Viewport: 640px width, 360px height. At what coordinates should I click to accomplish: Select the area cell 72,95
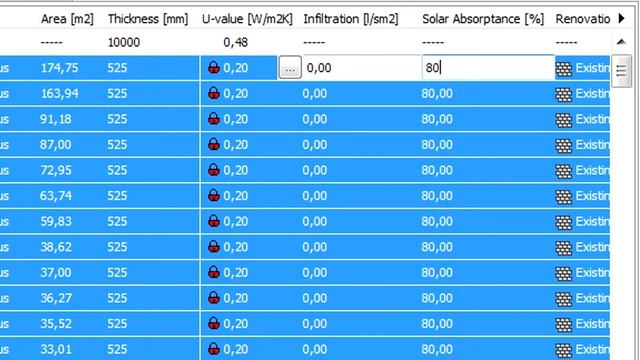tap(56, 170)
